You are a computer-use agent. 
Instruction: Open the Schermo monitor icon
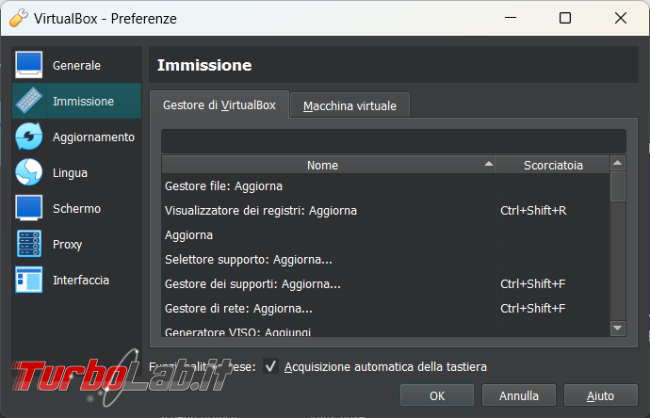[x=29, y=208]
